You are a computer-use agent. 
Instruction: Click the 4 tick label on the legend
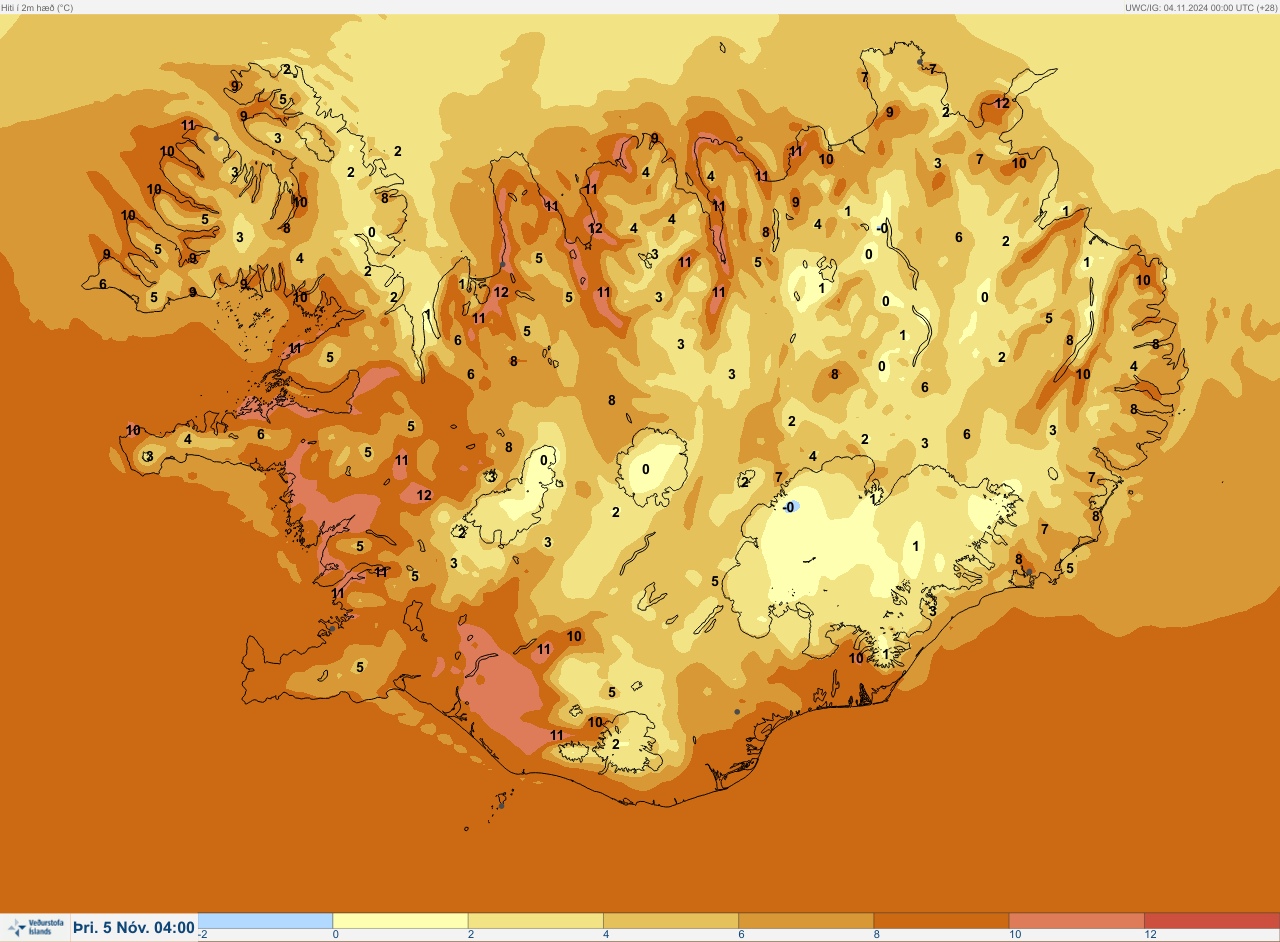point(606,934)
